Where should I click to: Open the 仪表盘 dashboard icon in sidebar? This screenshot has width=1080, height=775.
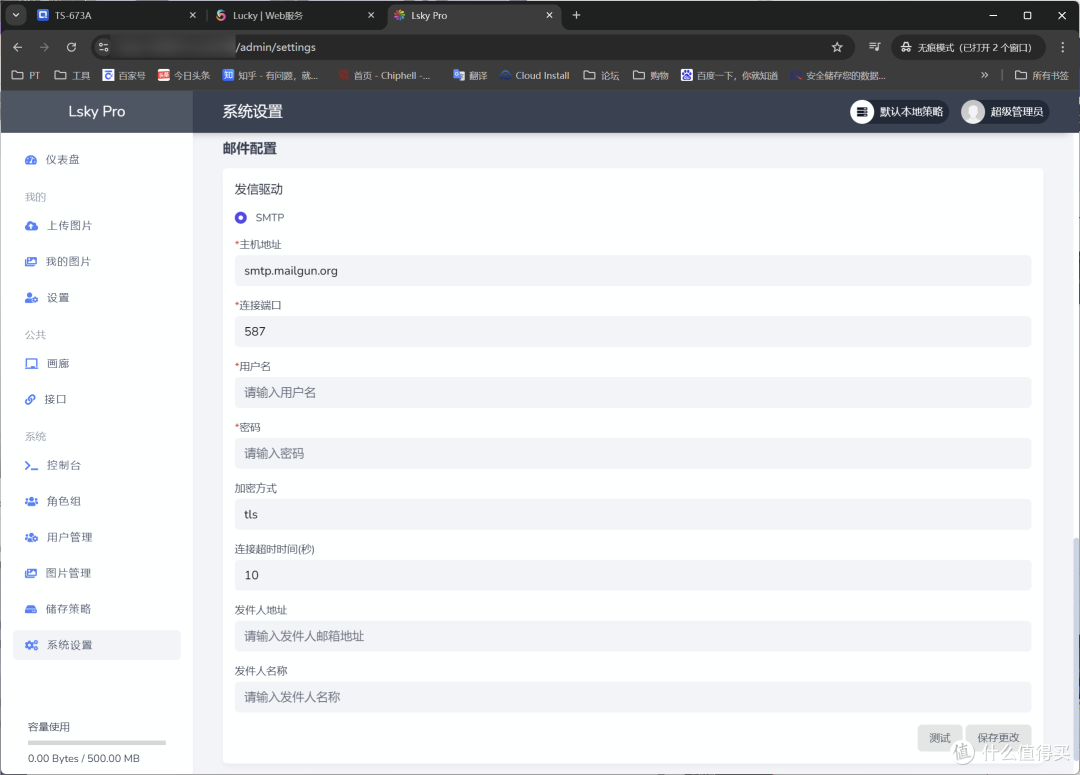click(x=31, y=160)
